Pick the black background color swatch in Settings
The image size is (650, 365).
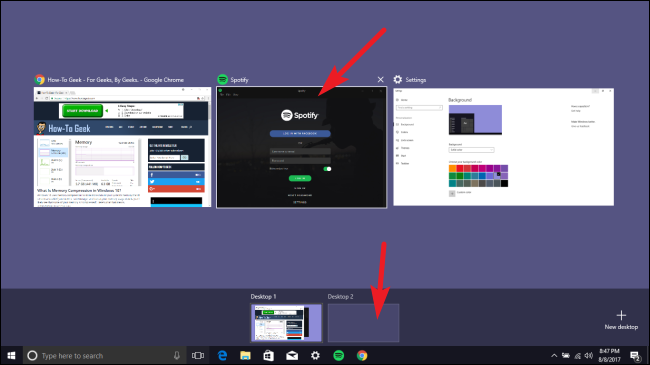[504, 183]
